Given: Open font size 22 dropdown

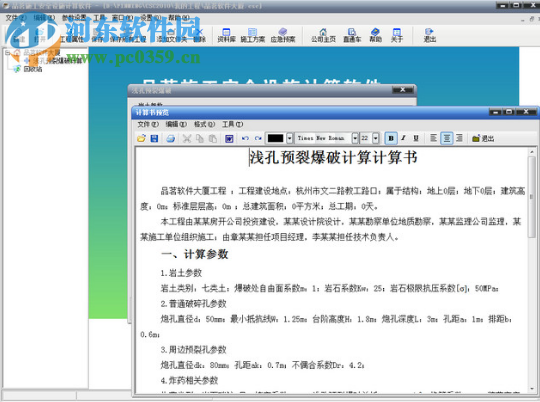Looking at the screenshot, I should coord(376,138).
